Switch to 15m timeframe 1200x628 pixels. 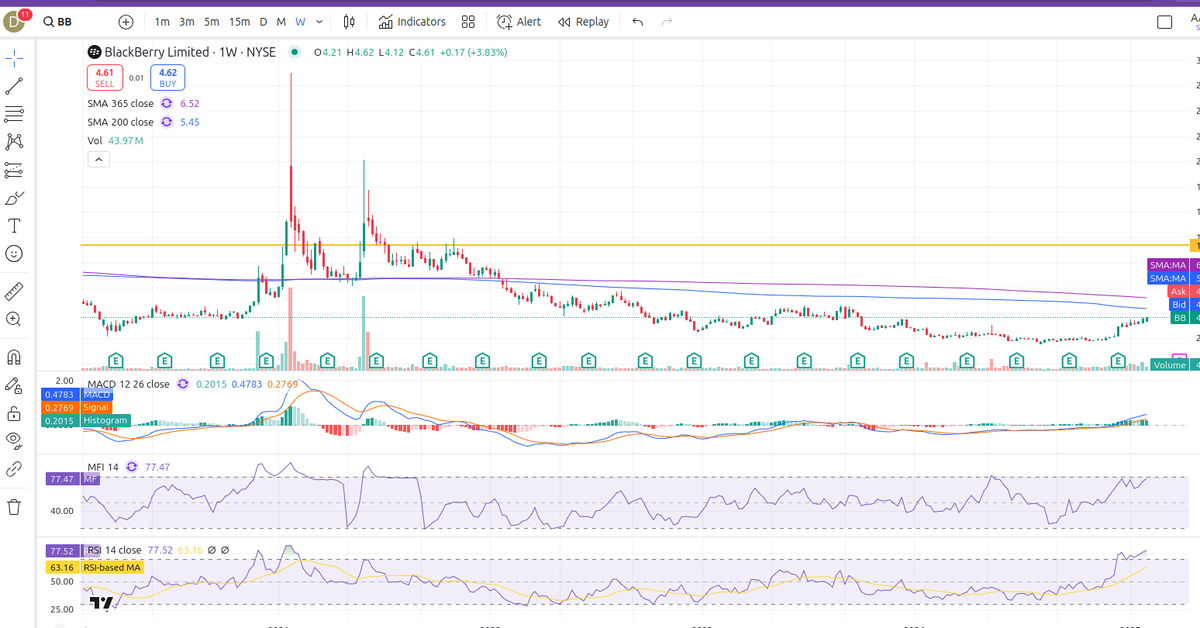pyautogui.click(x=240, y=22)
